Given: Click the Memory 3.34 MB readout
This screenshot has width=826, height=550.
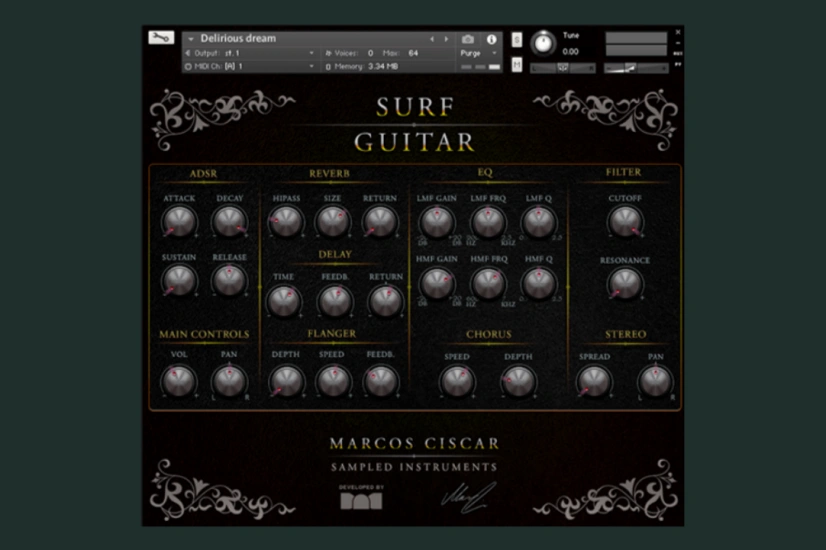Looking at the screenshot, I should coord(383,67).
